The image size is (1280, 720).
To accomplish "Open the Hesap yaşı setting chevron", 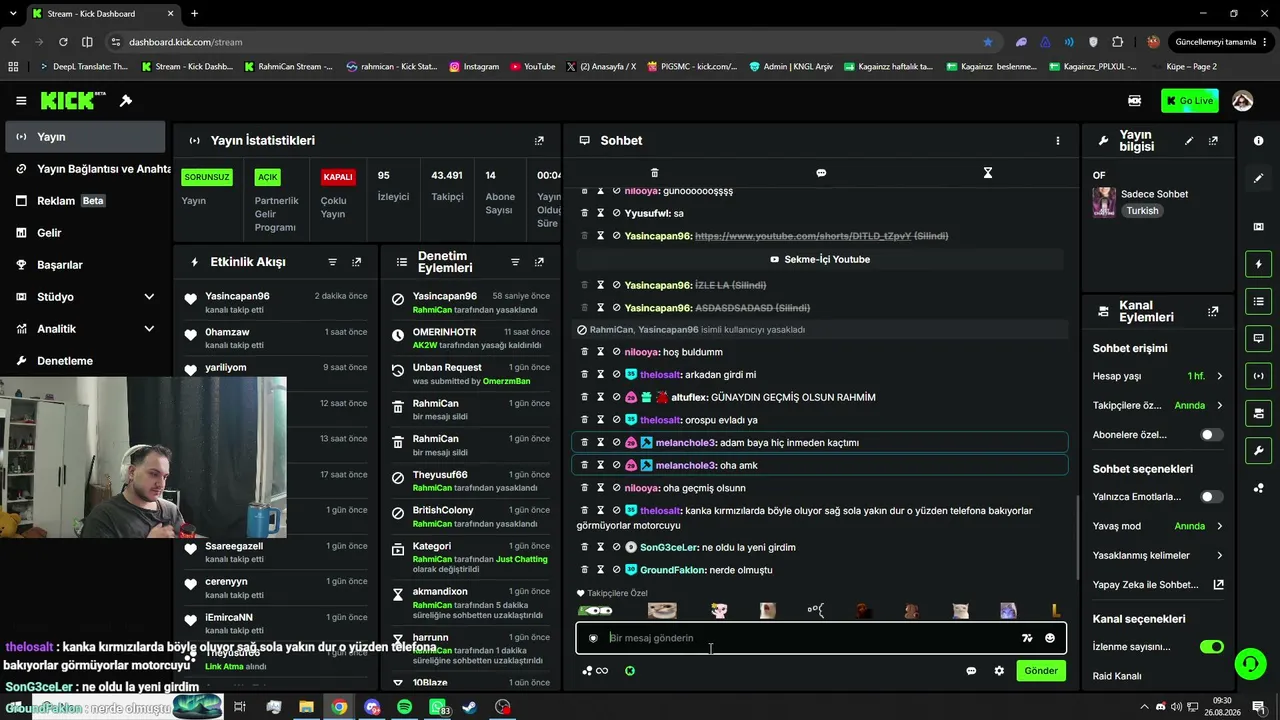I will point(1219,376).
